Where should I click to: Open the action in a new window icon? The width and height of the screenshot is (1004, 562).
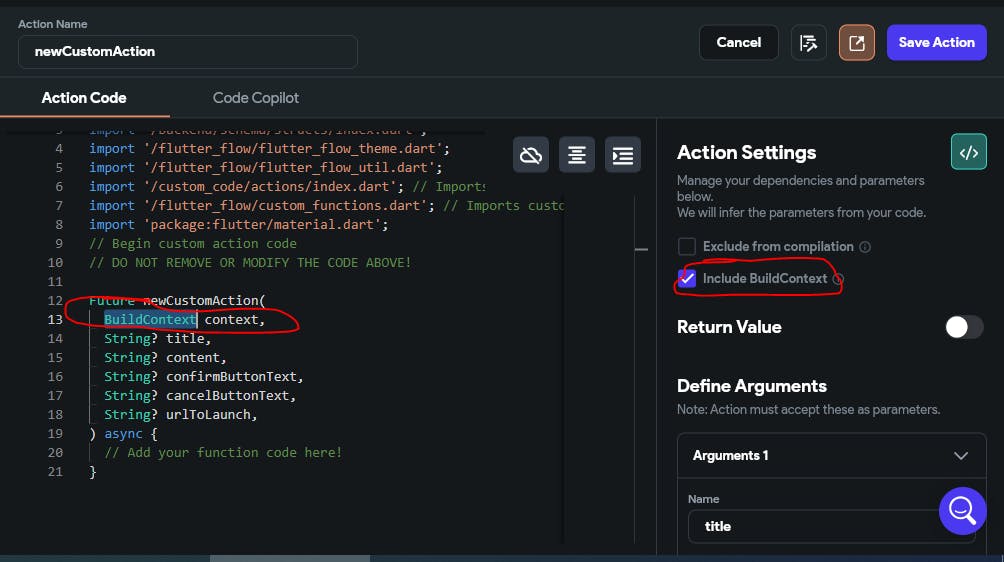tap(857, 43)
